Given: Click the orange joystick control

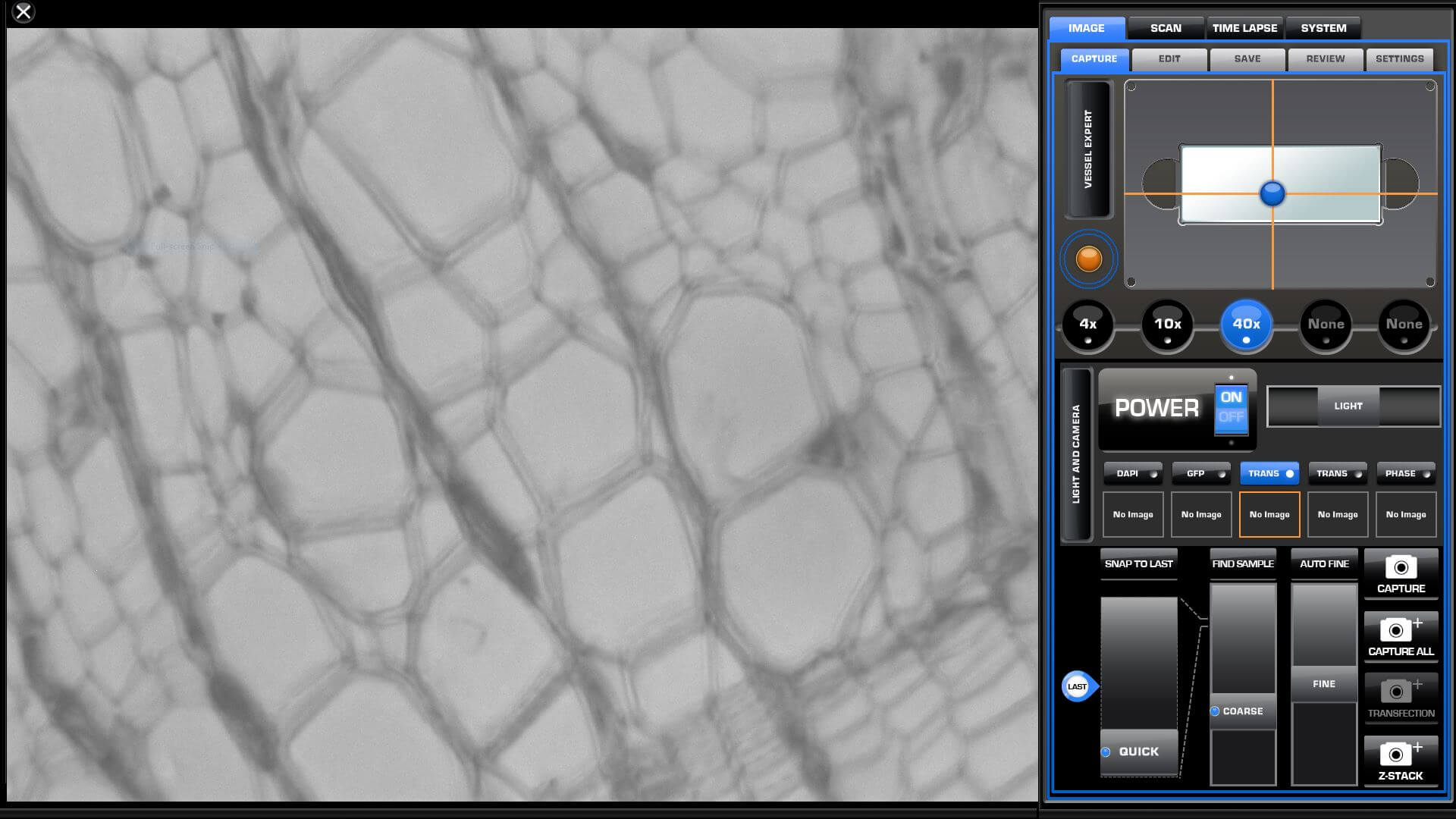Looking at the screenshot, I should (1088, 259).
